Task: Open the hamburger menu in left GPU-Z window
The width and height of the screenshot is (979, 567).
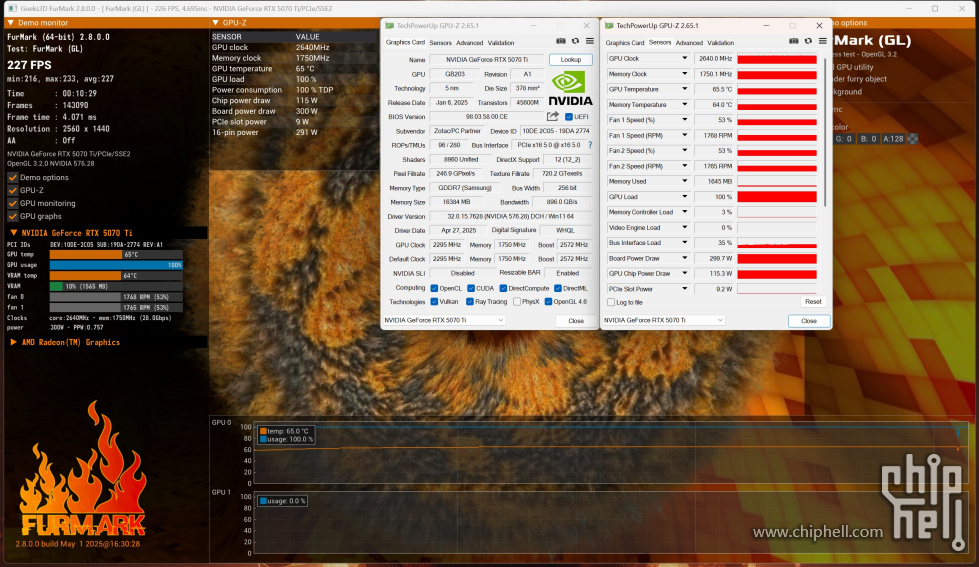Action: click(x=589, y=41)
